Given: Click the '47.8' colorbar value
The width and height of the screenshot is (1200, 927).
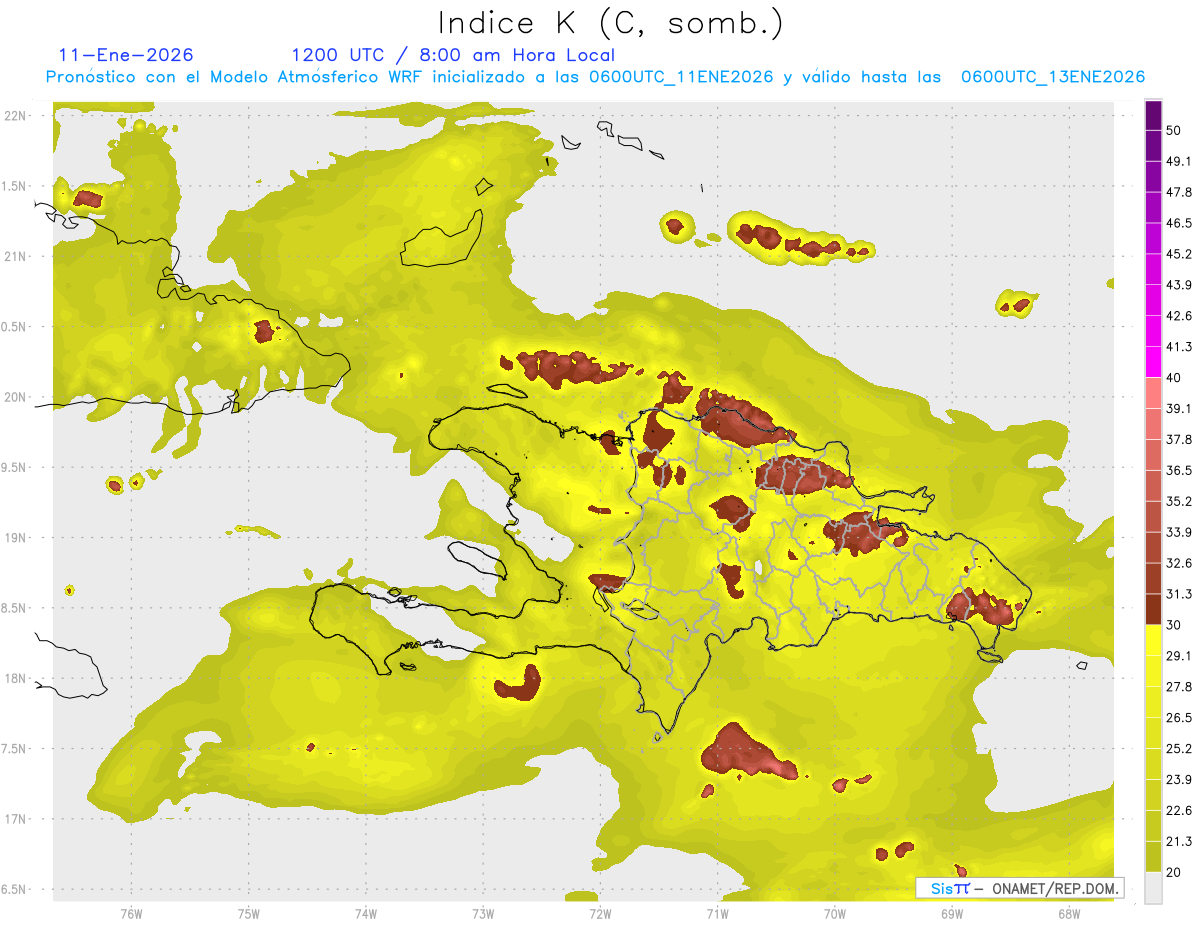Looking at the screenshot, I should point(1179,192).
